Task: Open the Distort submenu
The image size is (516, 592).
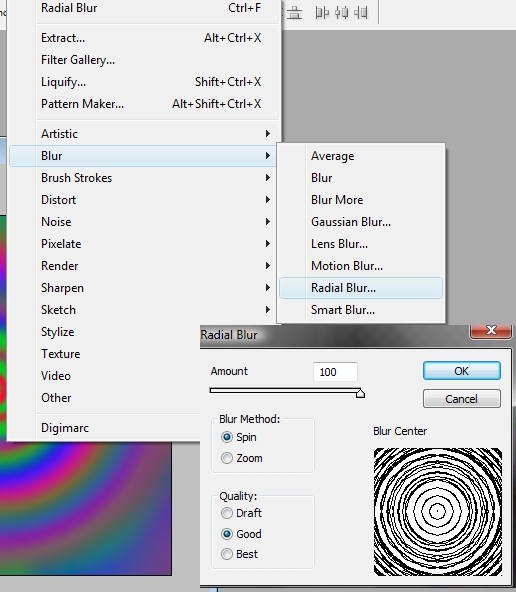Action: click(x=143, y=199)
